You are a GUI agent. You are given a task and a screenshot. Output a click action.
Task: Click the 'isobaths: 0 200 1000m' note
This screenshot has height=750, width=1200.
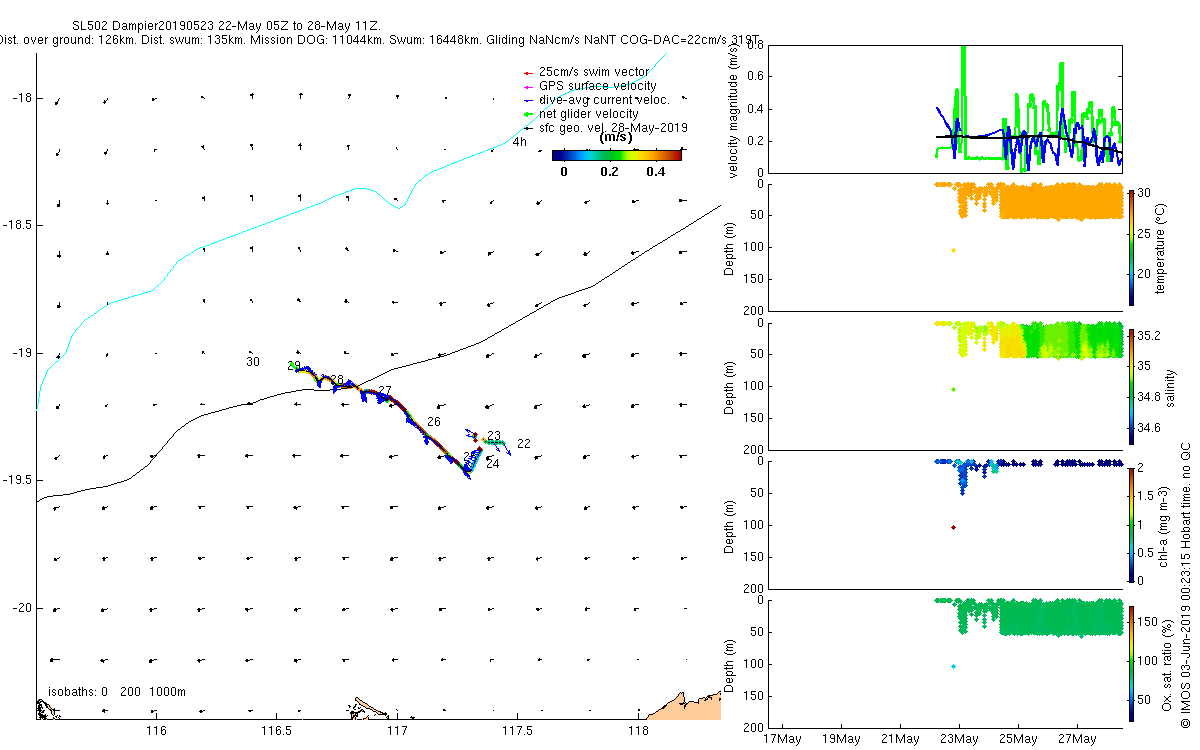click(117, 692)
